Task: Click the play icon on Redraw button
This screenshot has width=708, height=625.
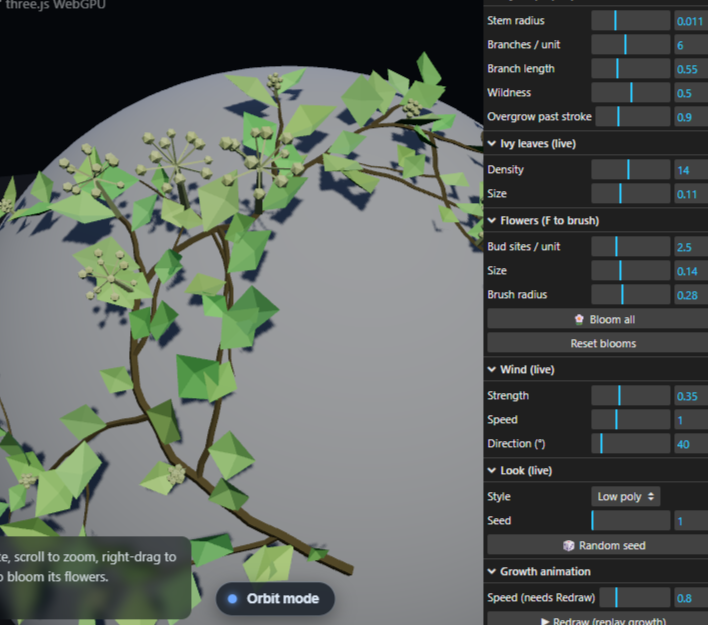Action: point(545,621)
